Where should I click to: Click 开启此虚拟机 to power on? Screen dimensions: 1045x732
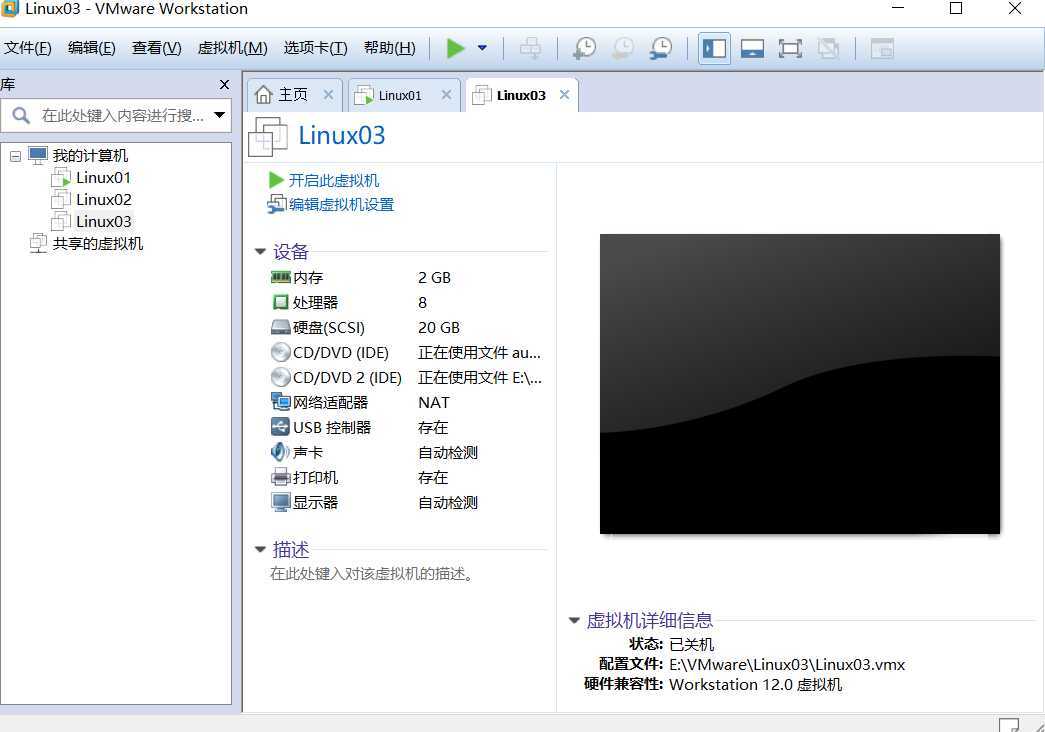333,180
